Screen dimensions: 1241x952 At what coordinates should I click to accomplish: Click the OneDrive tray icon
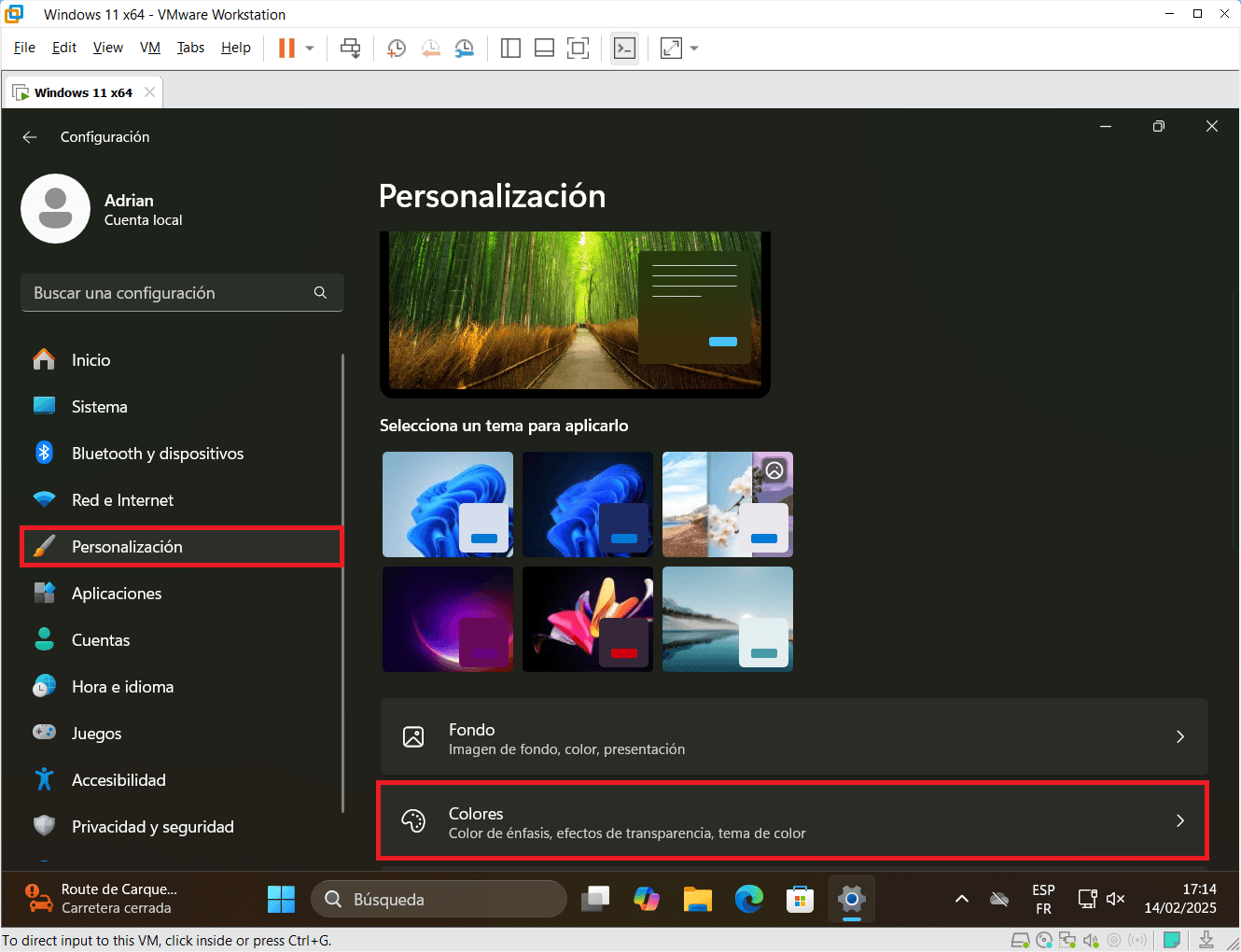click(x=999, y=900)
